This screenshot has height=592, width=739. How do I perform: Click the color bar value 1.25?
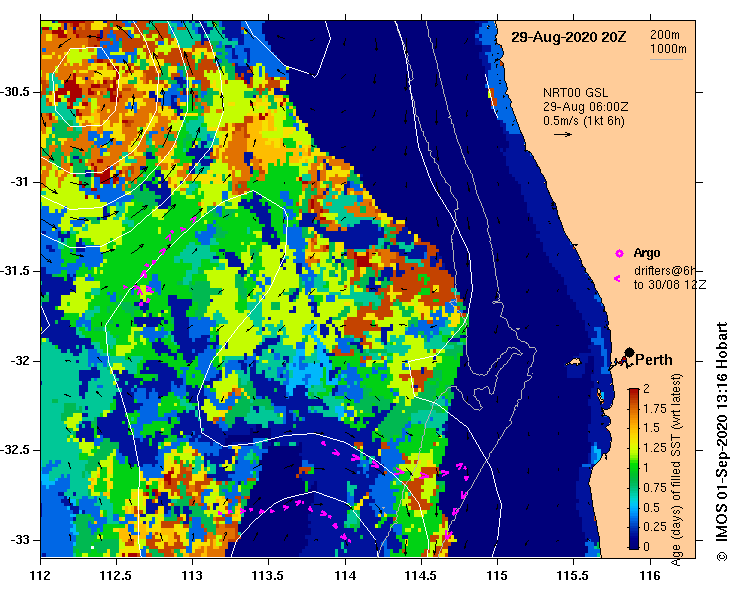[655, 448]
